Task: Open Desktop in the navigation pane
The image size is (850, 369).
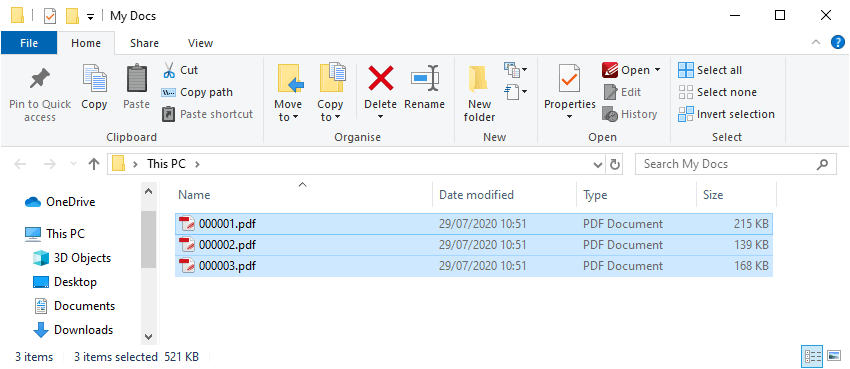Action: pyautogui.click(x=65, y=282)
